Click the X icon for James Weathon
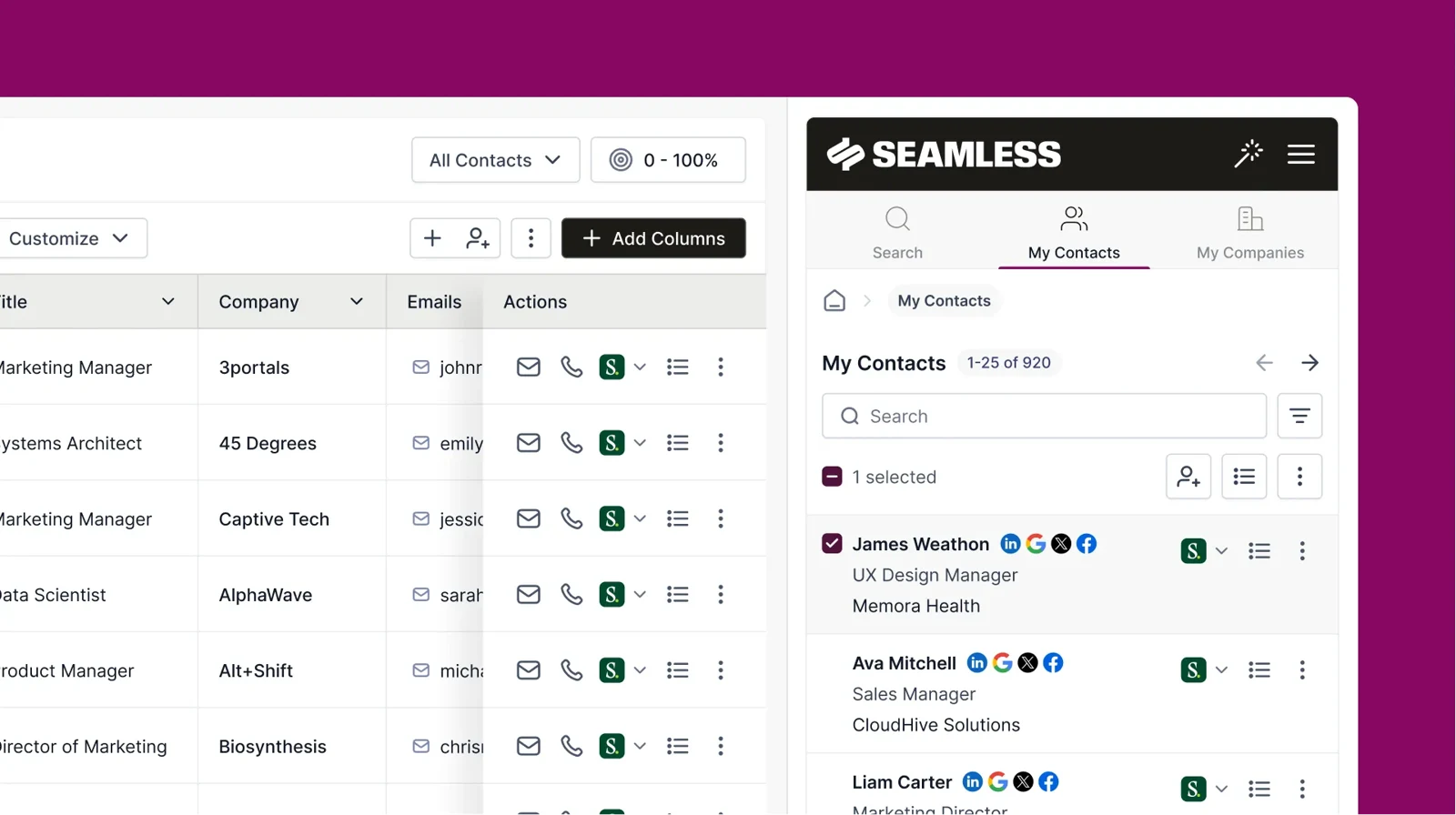The width and height of the screenshot is (1456, 815). coord(1061,544)
